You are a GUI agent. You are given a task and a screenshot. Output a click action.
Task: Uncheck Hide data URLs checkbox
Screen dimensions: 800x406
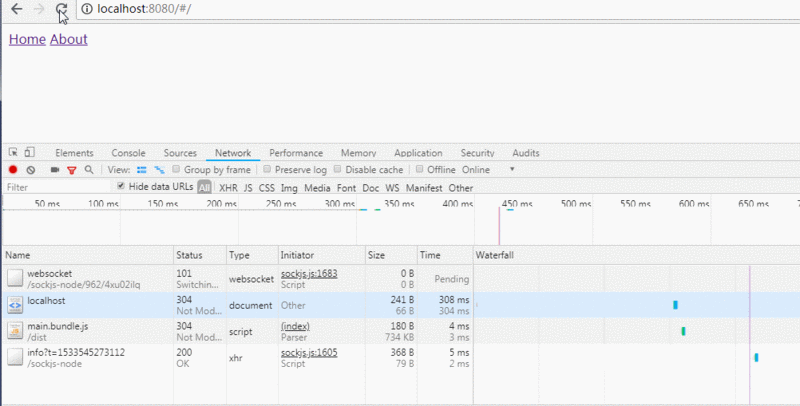pos(121,186)
